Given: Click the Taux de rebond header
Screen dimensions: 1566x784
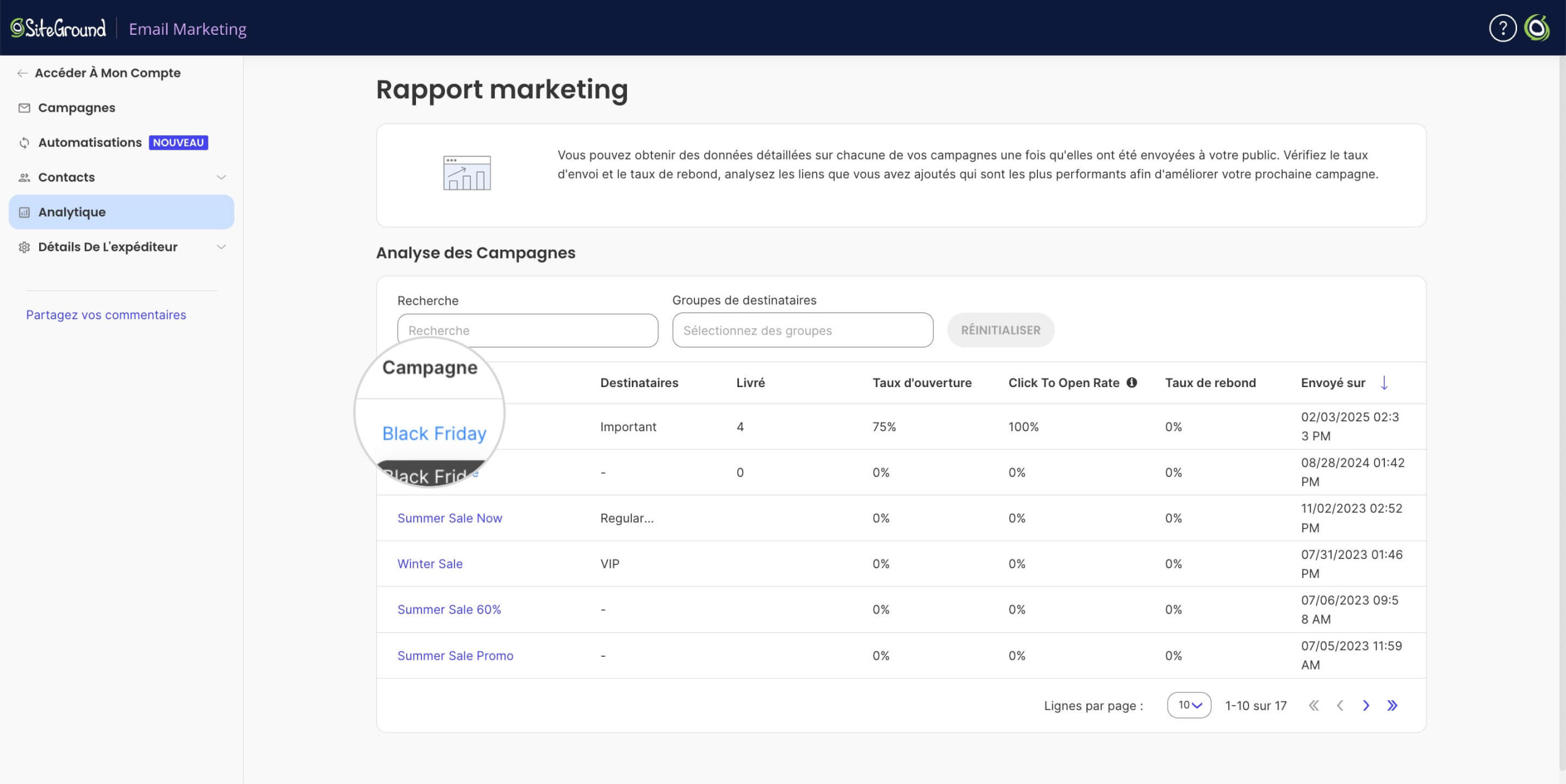Looking at the screenshot, I should coord(1211,383).
